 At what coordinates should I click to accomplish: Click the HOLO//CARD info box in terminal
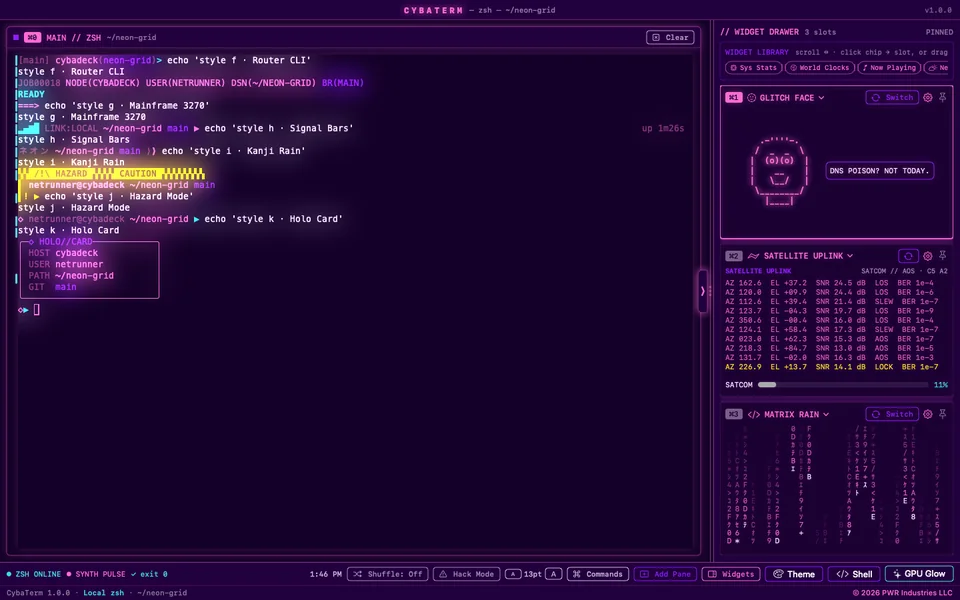(89, 270)
